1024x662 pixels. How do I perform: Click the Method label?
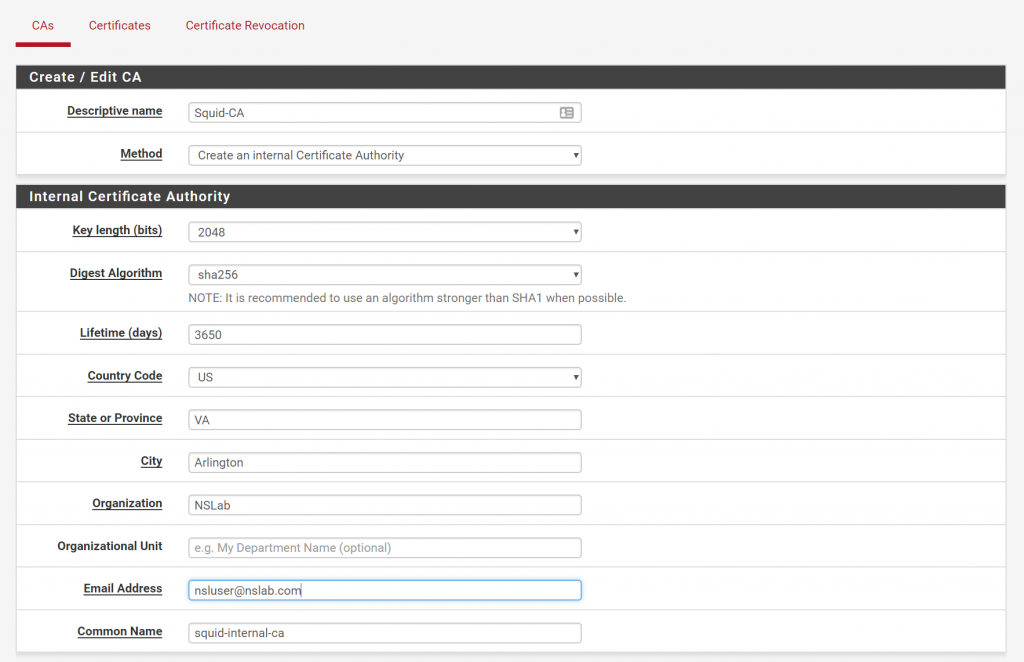pos(141,153)
